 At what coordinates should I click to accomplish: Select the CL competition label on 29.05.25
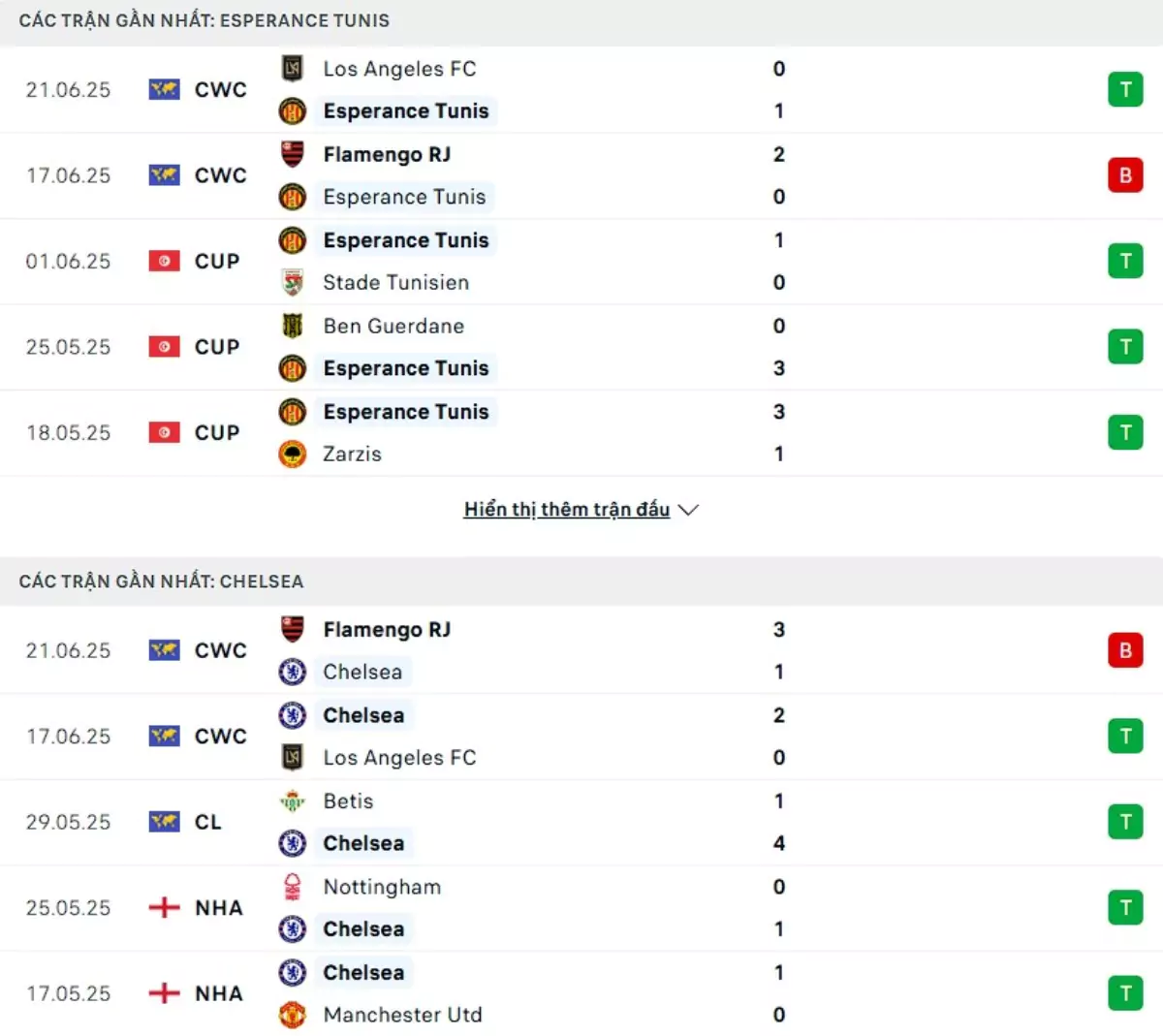pyautogui.click(x=208, y=822)
